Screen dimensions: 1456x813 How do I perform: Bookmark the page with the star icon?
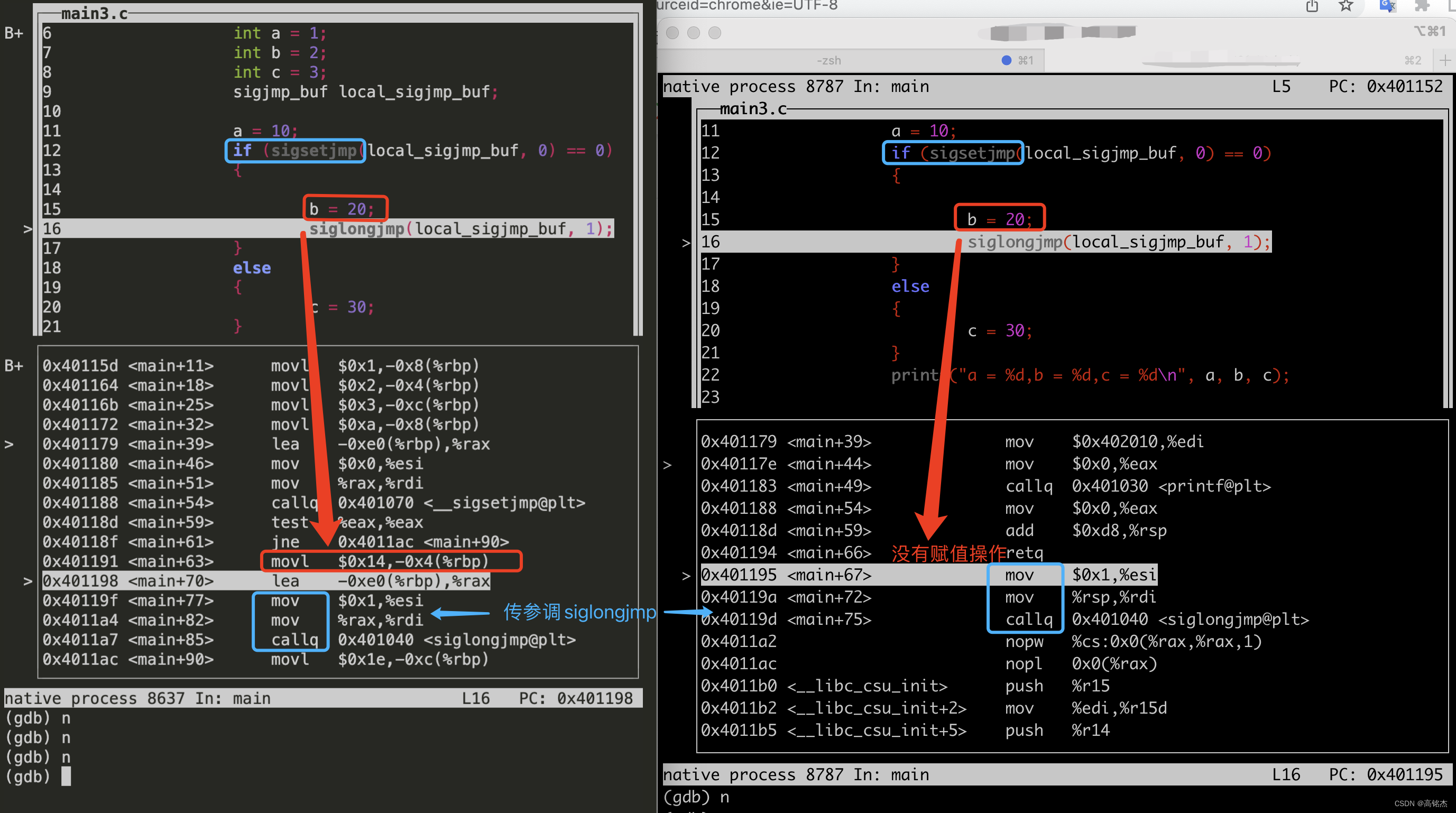(1345, 6)
